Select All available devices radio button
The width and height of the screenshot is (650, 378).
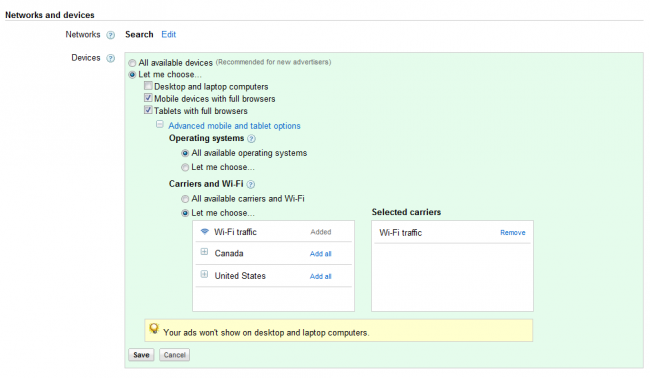click(x=132, y=63)
